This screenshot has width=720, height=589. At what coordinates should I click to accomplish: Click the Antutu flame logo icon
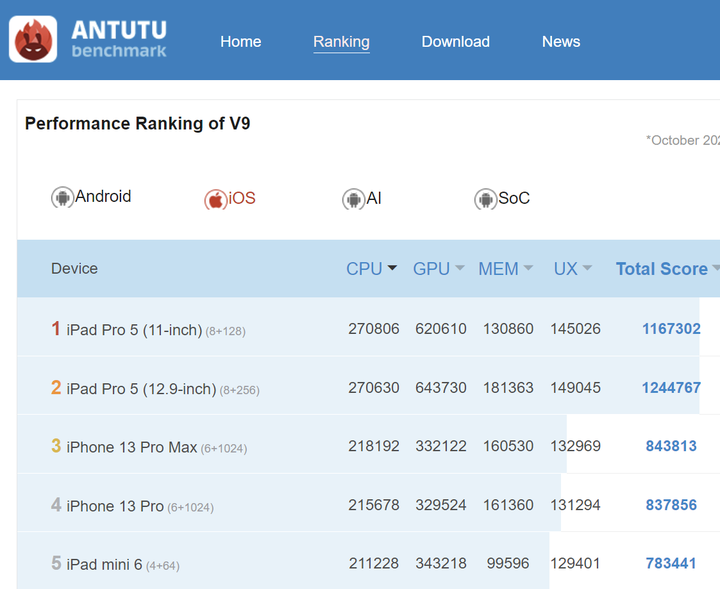33,39
